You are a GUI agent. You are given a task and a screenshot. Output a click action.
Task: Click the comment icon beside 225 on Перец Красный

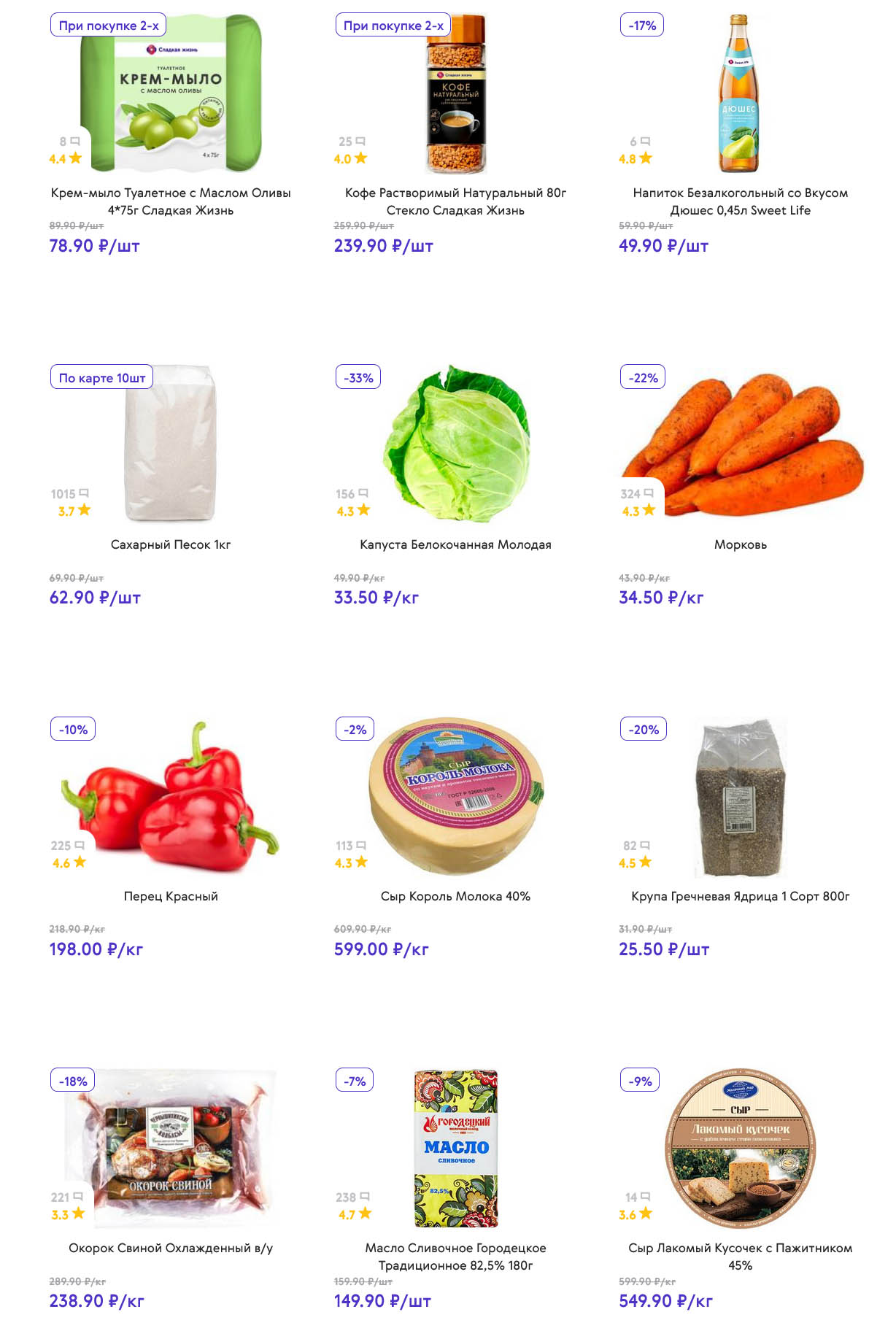click(x=80, y=845)
